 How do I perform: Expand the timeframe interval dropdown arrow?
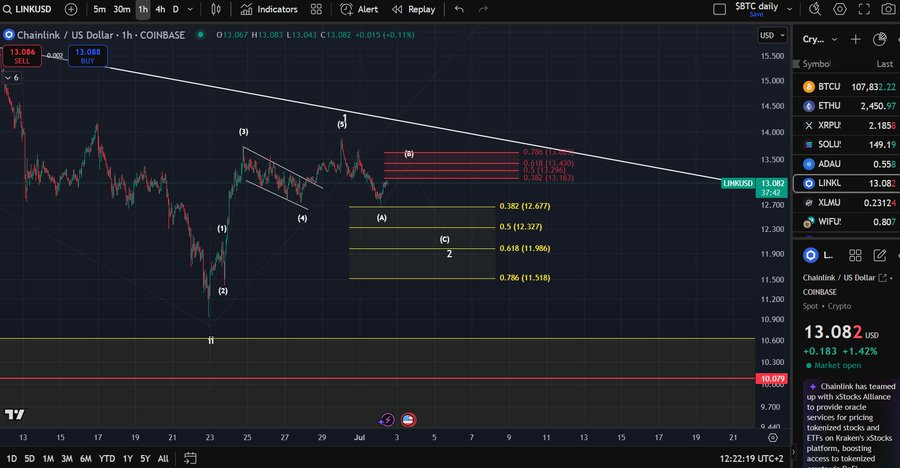click(x=190, y=9)
